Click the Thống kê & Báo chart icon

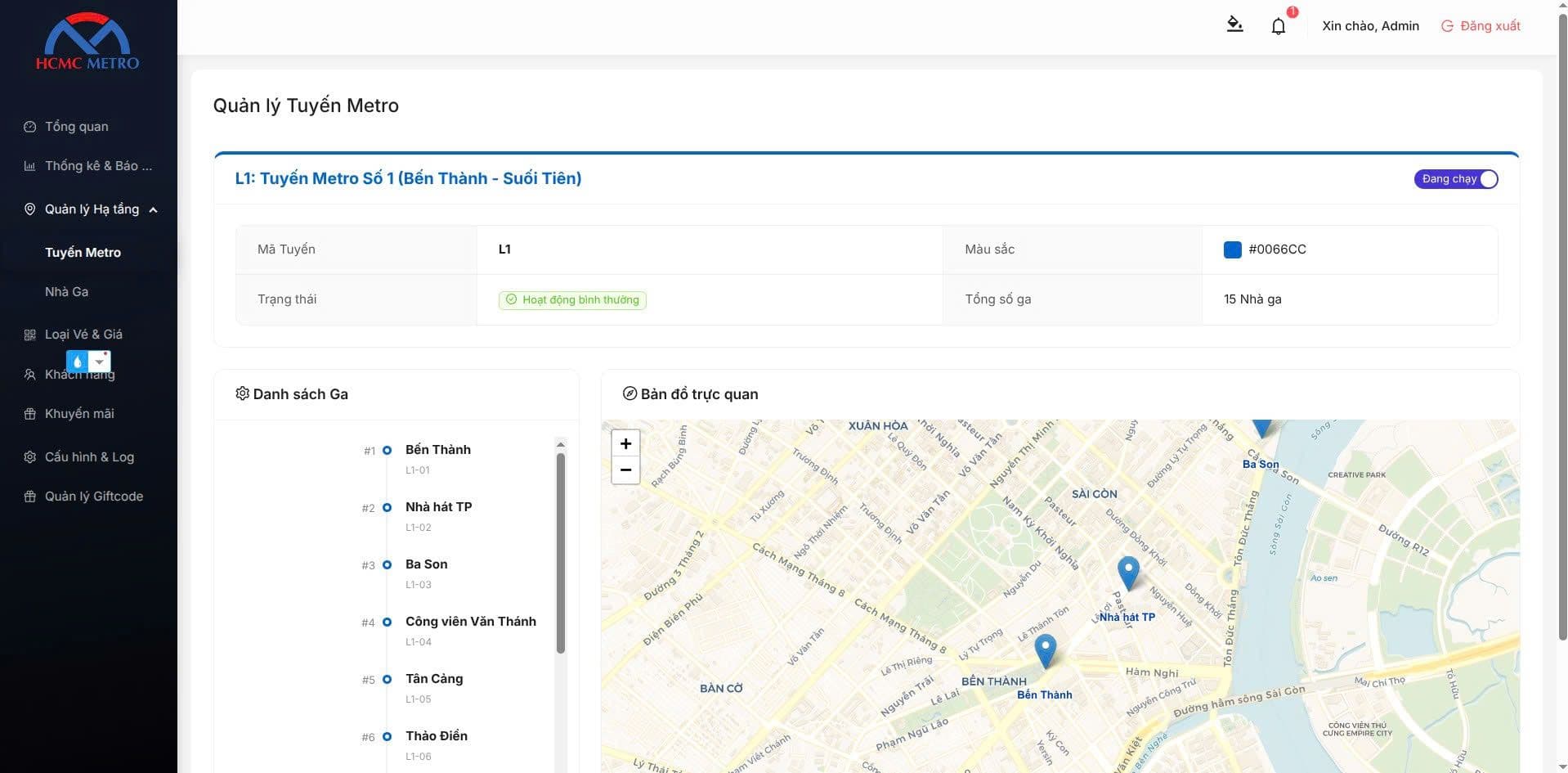pyautogui.click(x=30, y=166)
